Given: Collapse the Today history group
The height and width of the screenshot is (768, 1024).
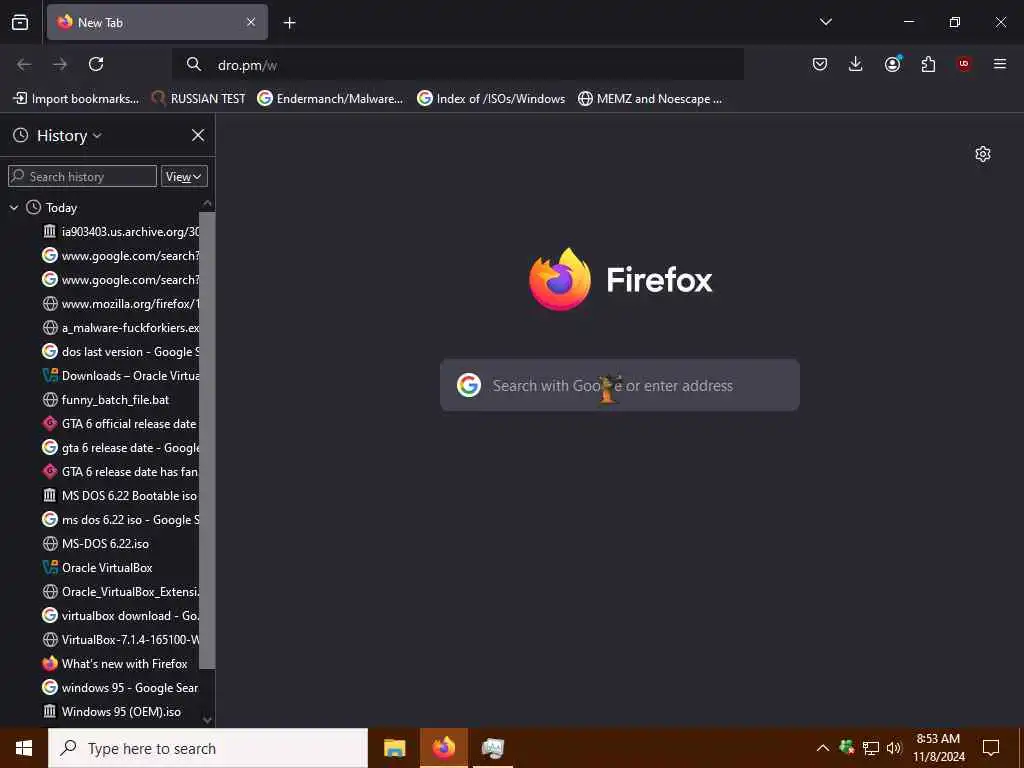Looking at the screenshot, I should 14,208.
